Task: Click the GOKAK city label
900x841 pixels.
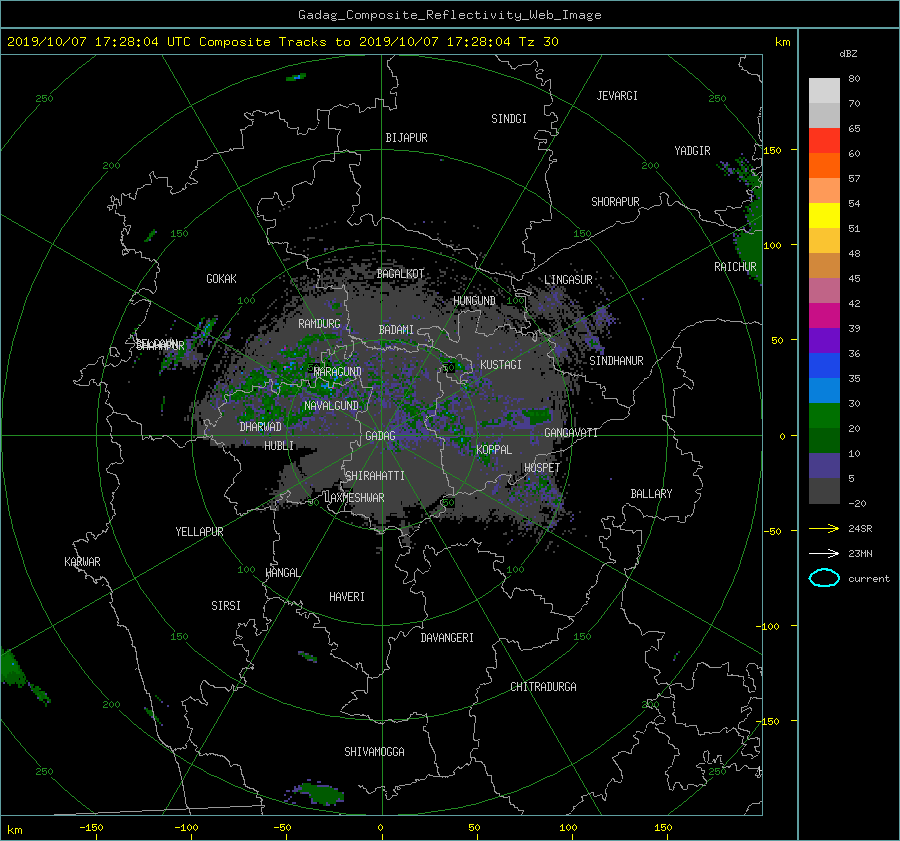Action: coord(222,278)
